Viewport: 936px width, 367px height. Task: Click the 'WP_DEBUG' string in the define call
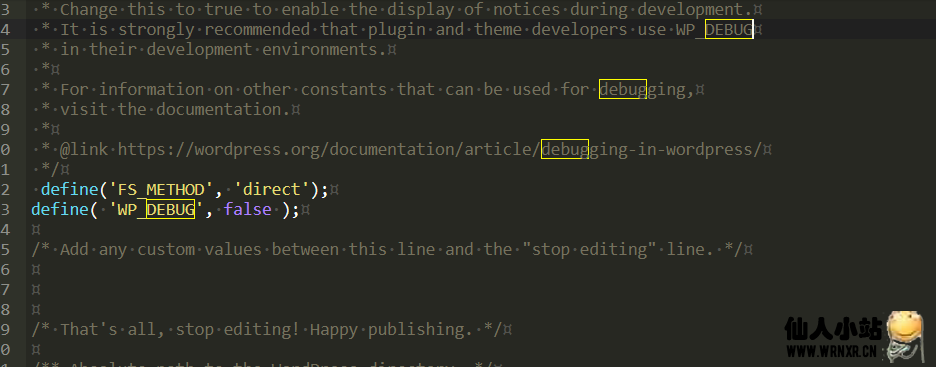coord(156,209)
